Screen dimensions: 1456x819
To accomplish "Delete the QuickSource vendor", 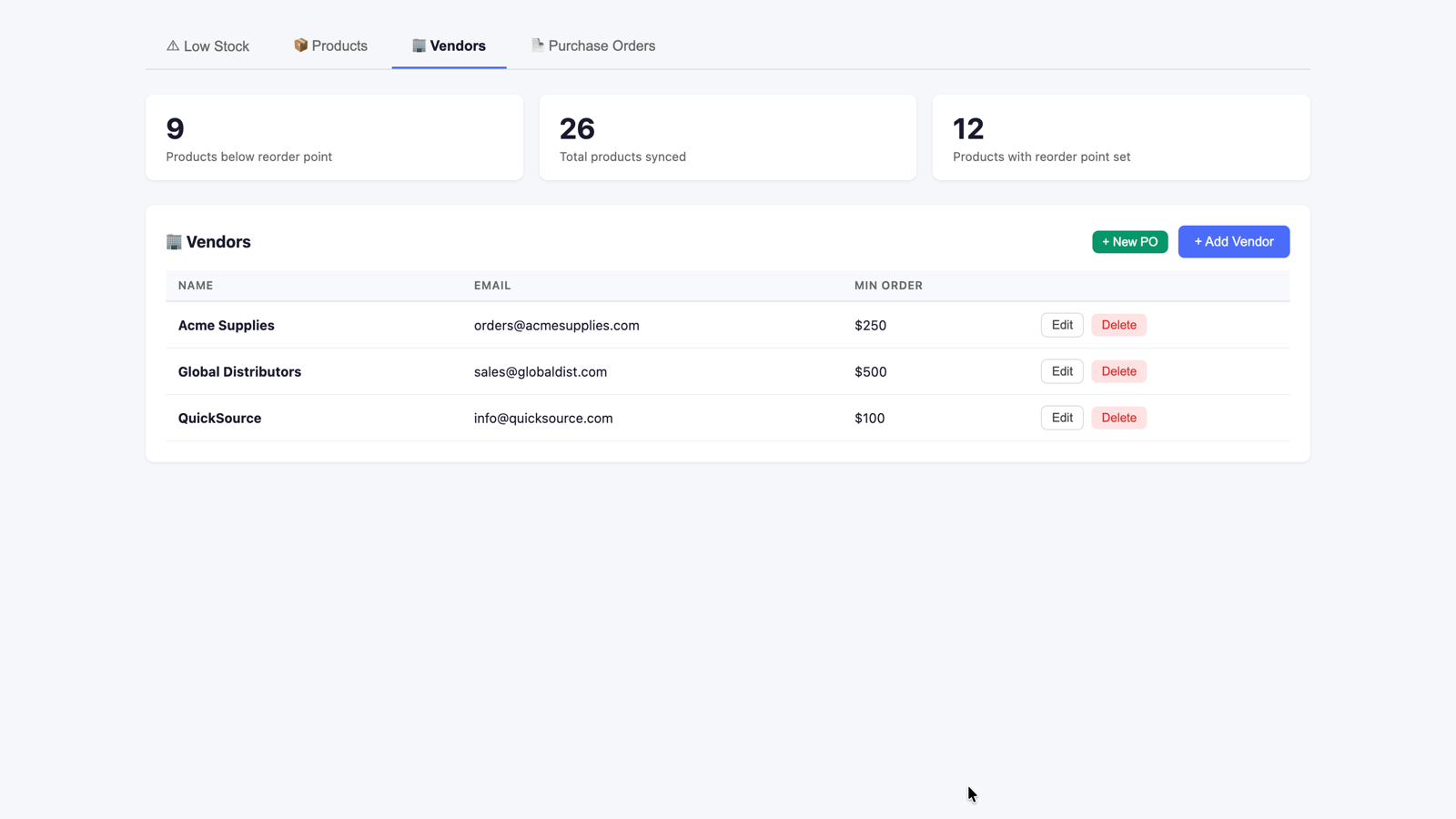I will coord(1118,418).
